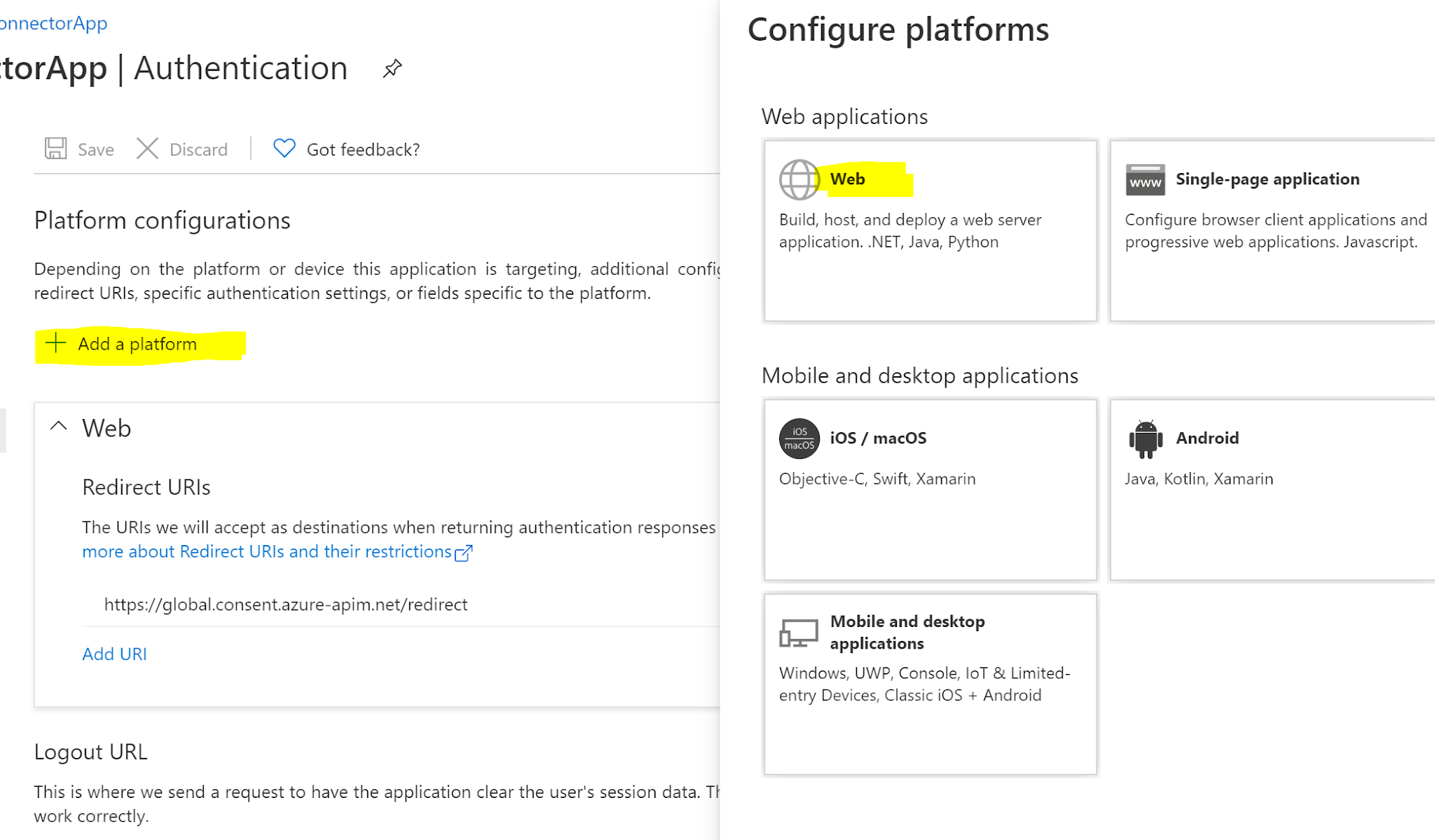Select the Single-page application platform tile
The height and width of the screenshot is (840, 1435).
pyautogui.click(x=1272, y=231)
